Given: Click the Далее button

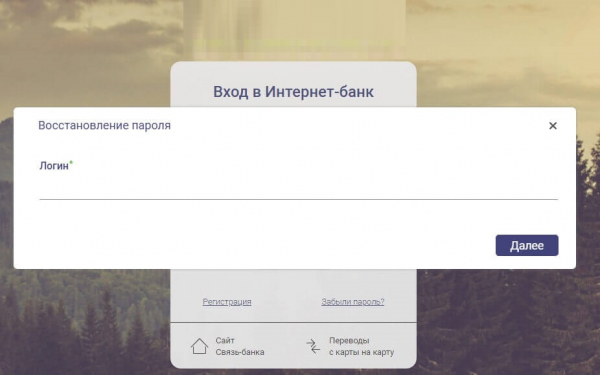Looking at the screenshot, I should pos(527,245).
